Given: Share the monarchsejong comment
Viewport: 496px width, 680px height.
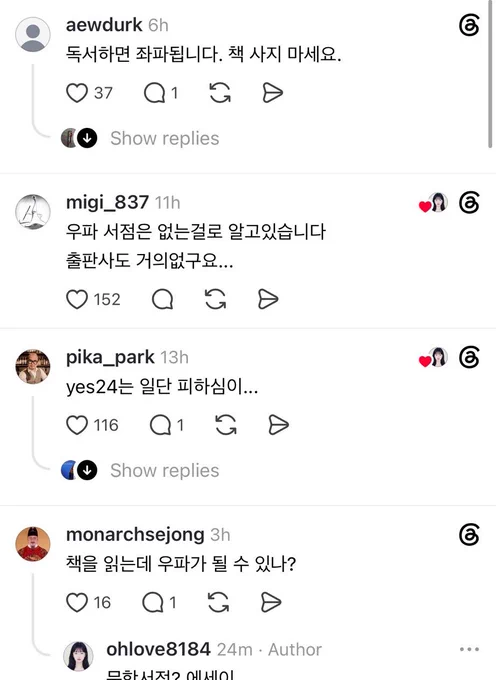Looking at the screenshot, I should [271, 602].
